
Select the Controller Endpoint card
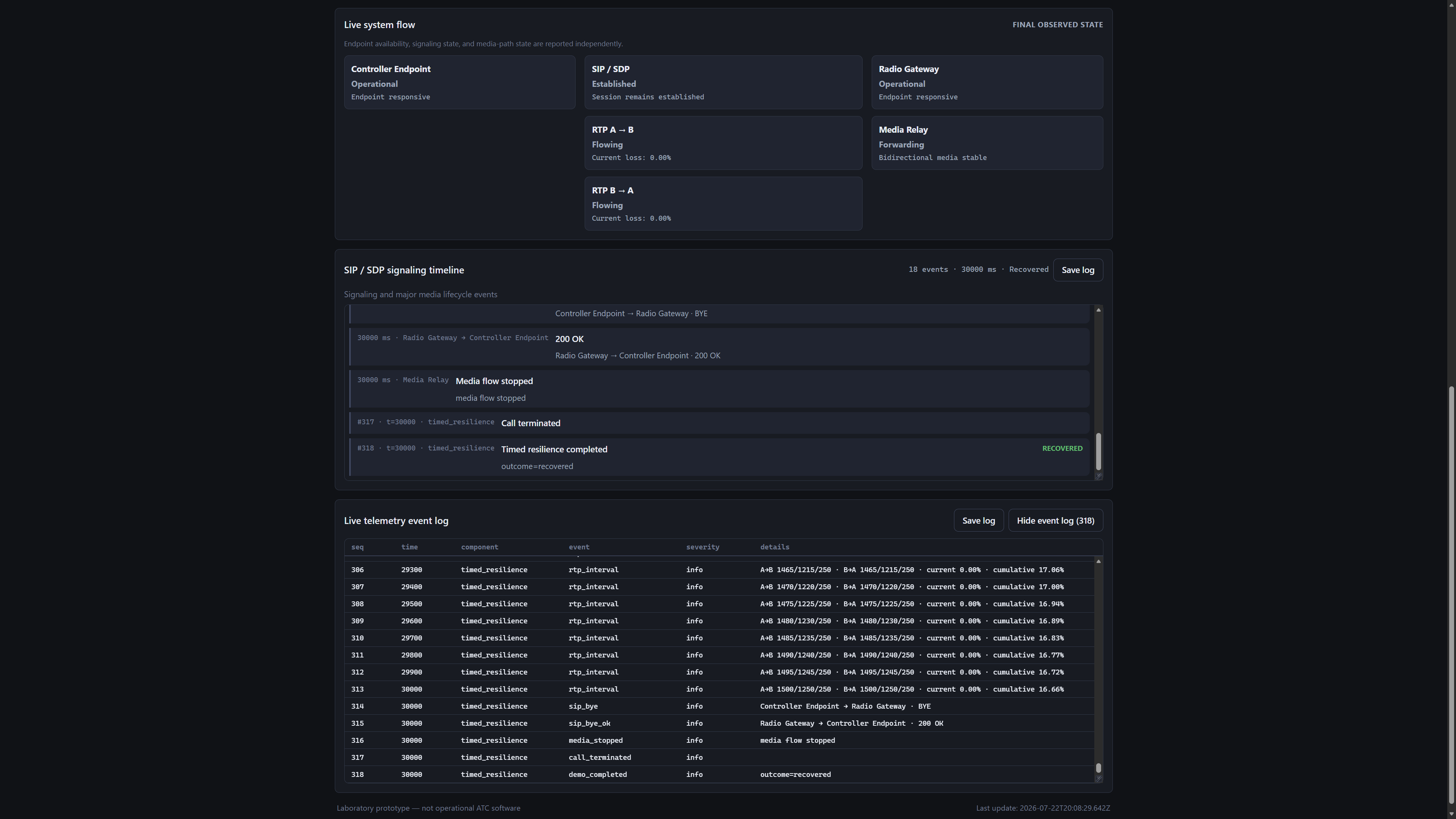pos(460,83)
